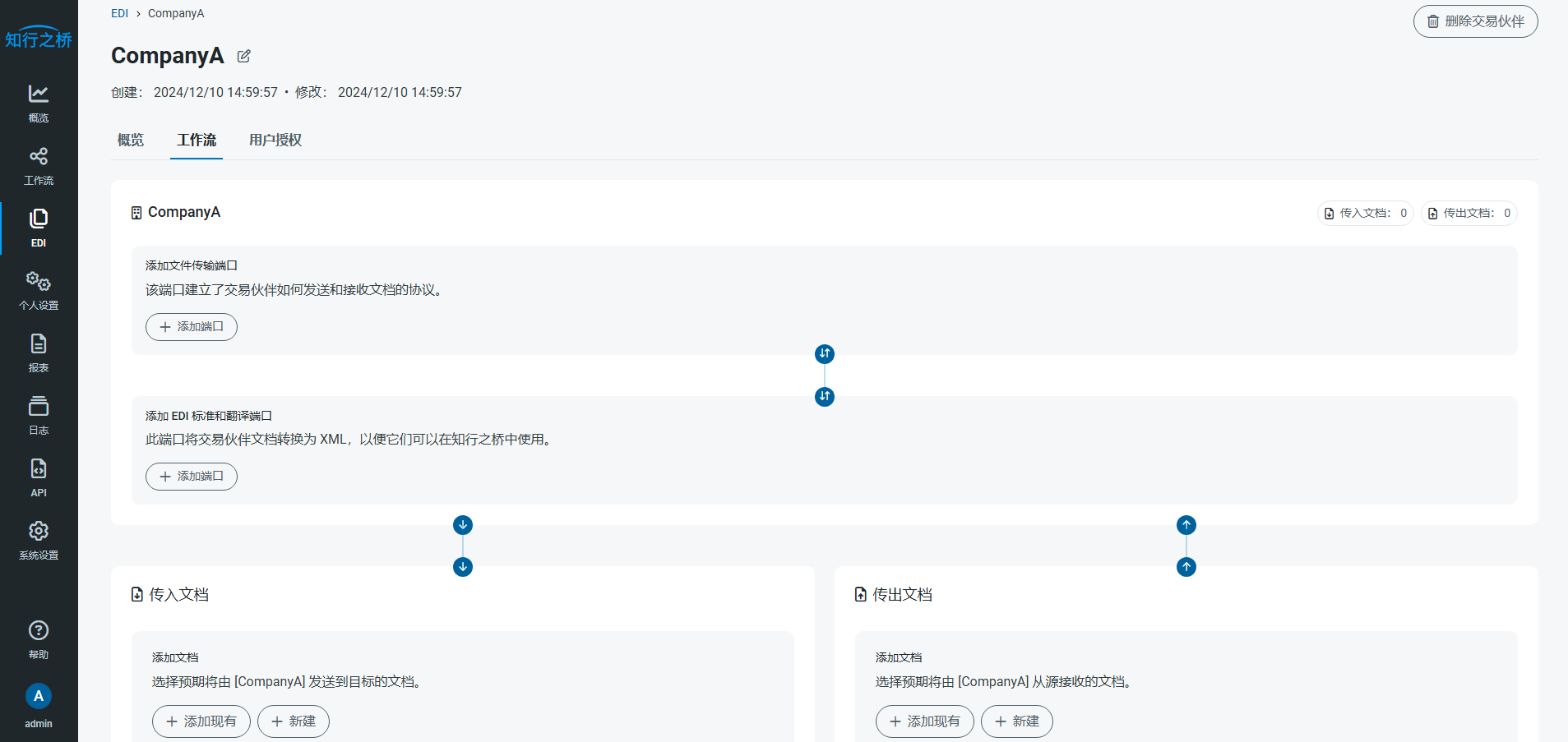Screen dimensions: 1568x742
Task: Switch to the 概览 tab
Action: tap(131, 140)
